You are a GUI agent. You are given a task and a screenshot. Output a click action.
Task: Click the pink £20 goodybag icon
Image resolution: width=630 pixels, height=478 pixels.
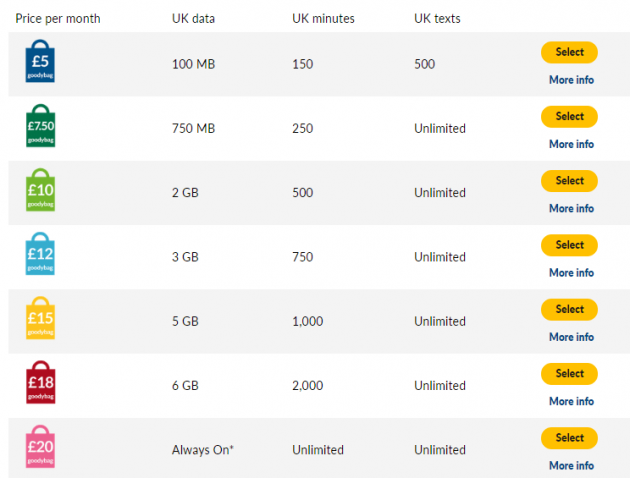41,448
